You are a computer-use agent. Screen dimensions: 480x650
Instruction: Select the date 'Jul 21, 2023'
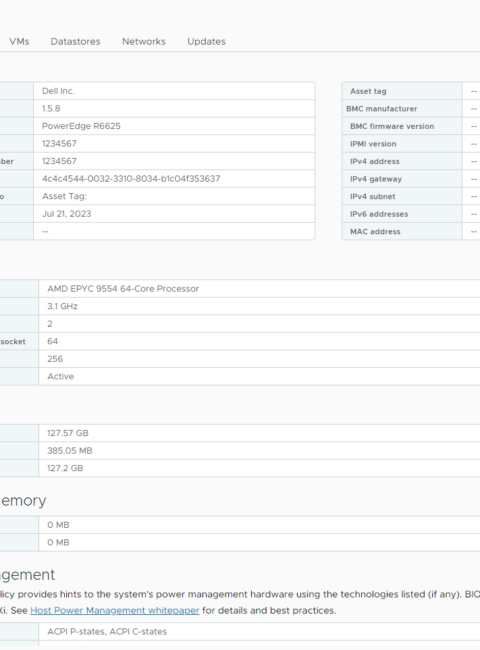(66, 214)
